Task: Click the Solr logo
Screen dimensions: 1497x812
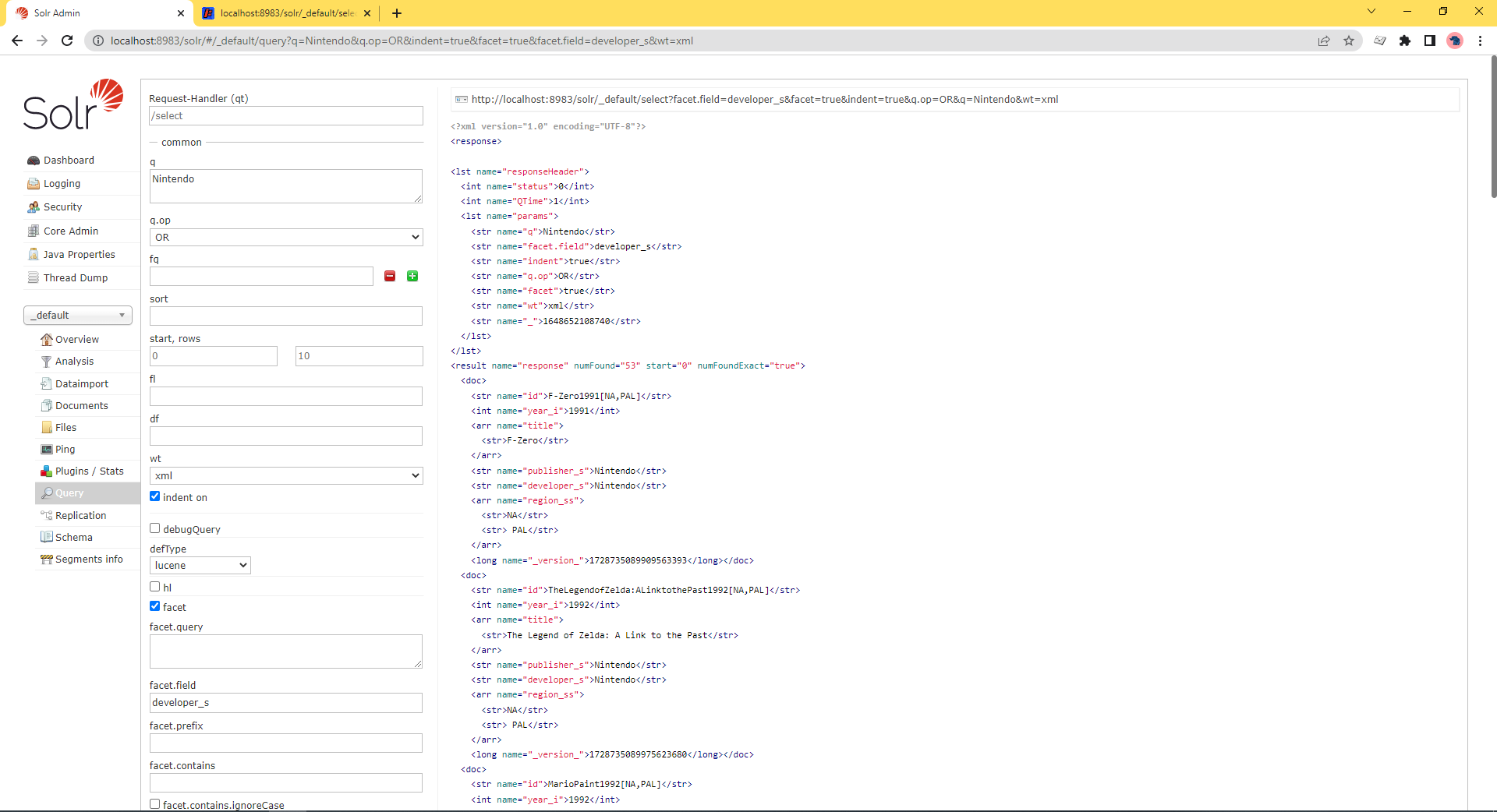Action: tap(73, 104)
